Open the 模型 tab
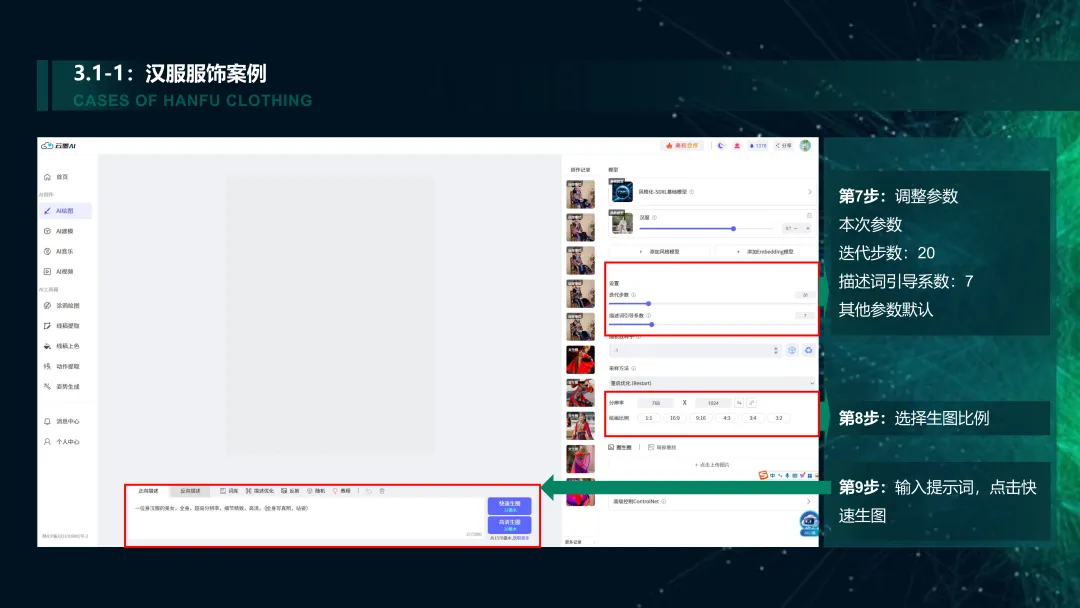1080x608 pixels. point(613,169)
